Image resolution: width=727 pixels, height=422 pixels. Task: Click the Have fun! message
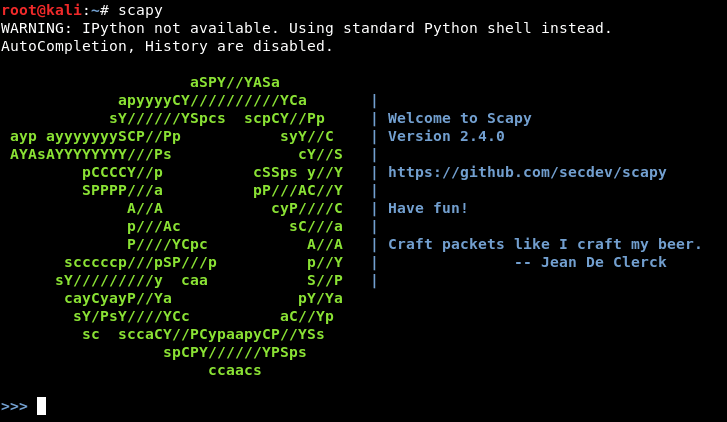[x=428, y=208]
